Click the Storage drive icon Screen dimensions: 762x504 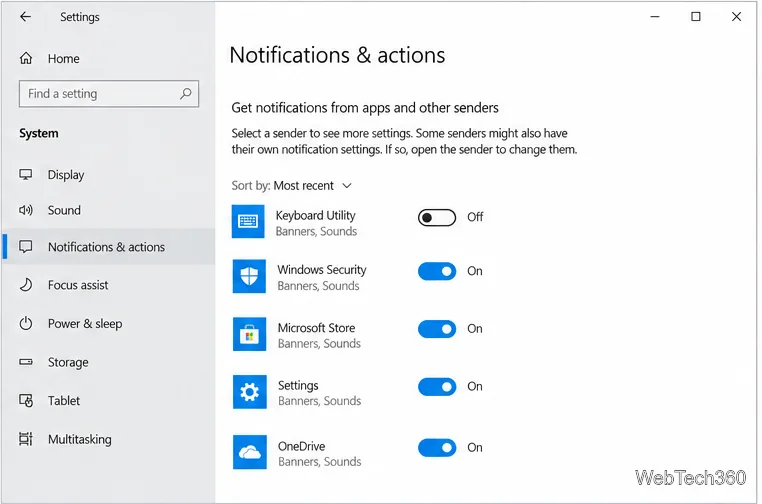click(26, 362)
